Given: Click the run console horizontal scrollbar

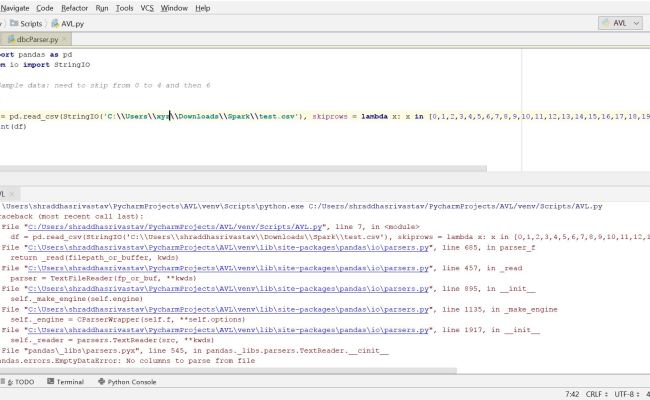Looking at the screenshot, I should pyautogui.click(x=228, y=370).
